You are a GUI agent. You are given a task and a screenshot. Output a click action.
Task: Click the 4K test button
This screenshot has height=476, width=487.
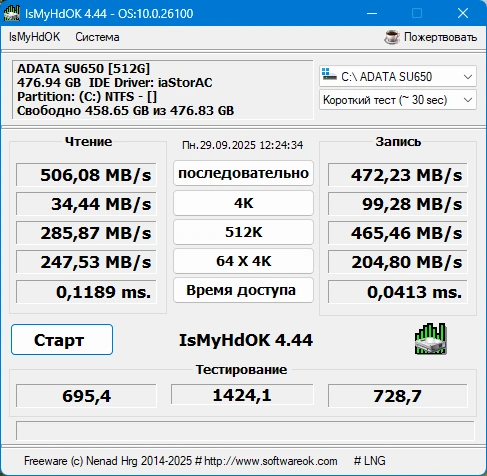tap(243, 203)
